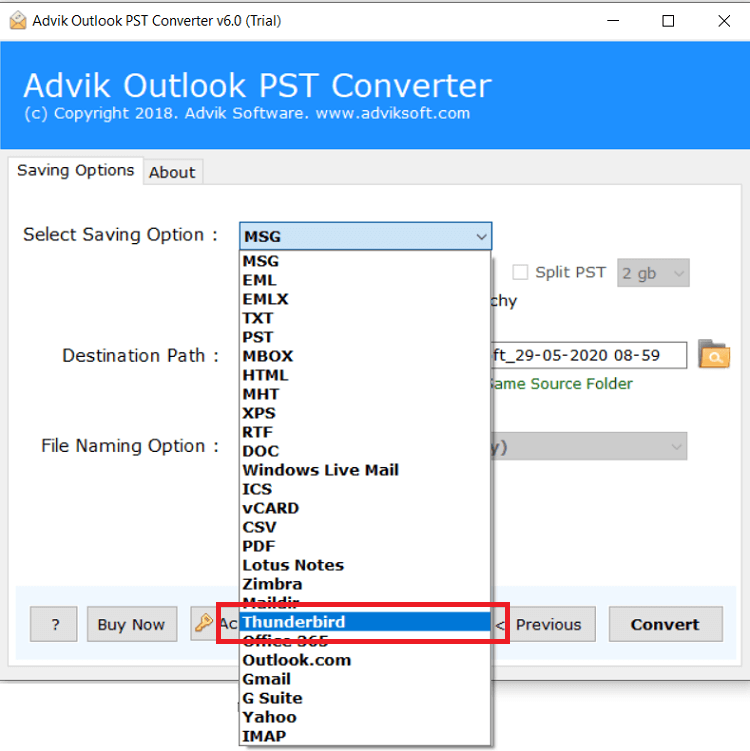This screenshot has height=751, width=750.
Task: Pick Windows Live Mail option
Action: 320,470
